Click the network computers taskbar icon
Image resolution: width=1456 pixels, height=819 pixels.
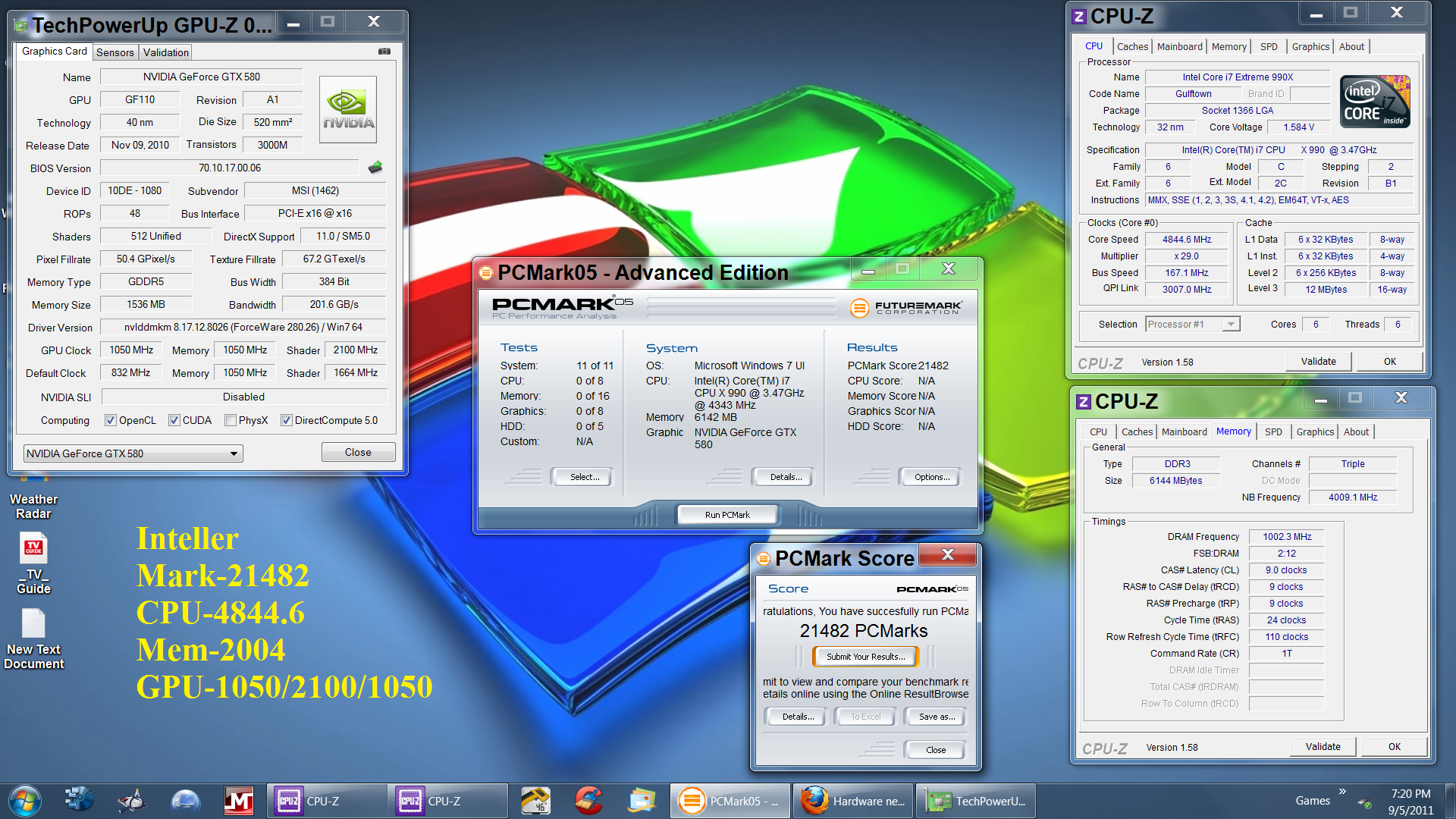(x=79, y=801)
